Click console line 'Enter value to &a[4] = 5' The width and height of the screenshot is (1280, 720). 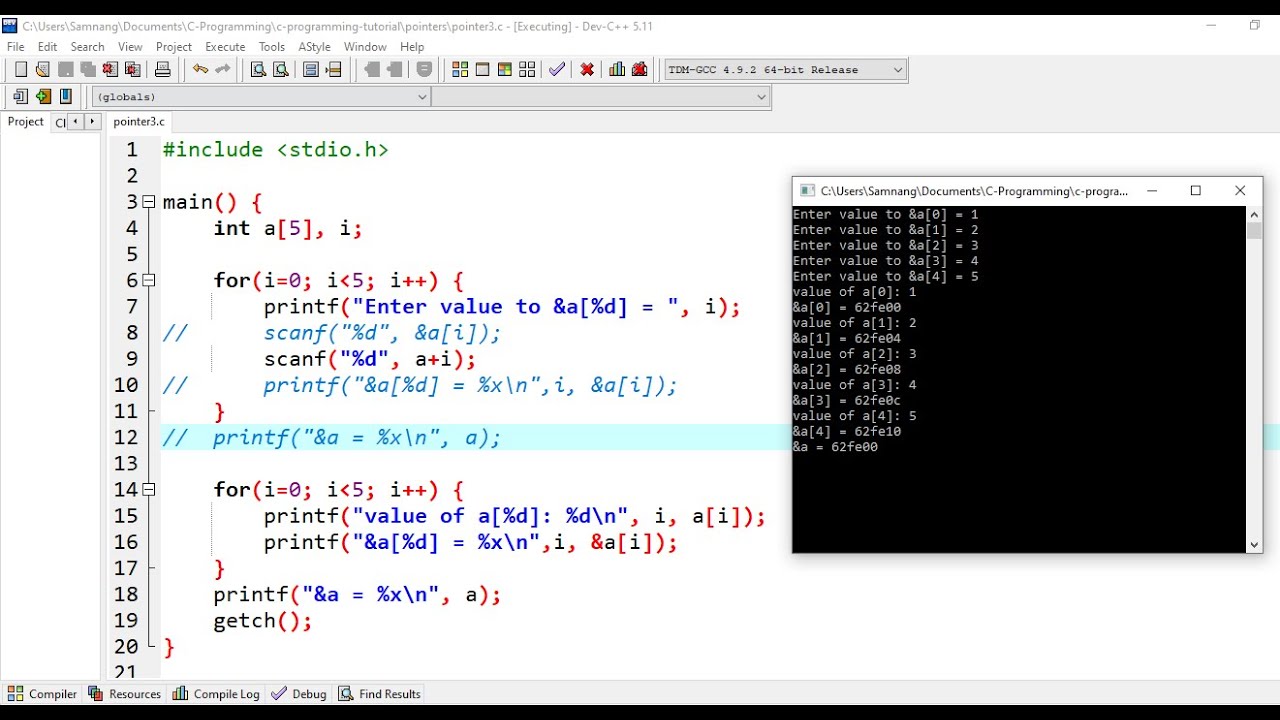click(886, 276)
